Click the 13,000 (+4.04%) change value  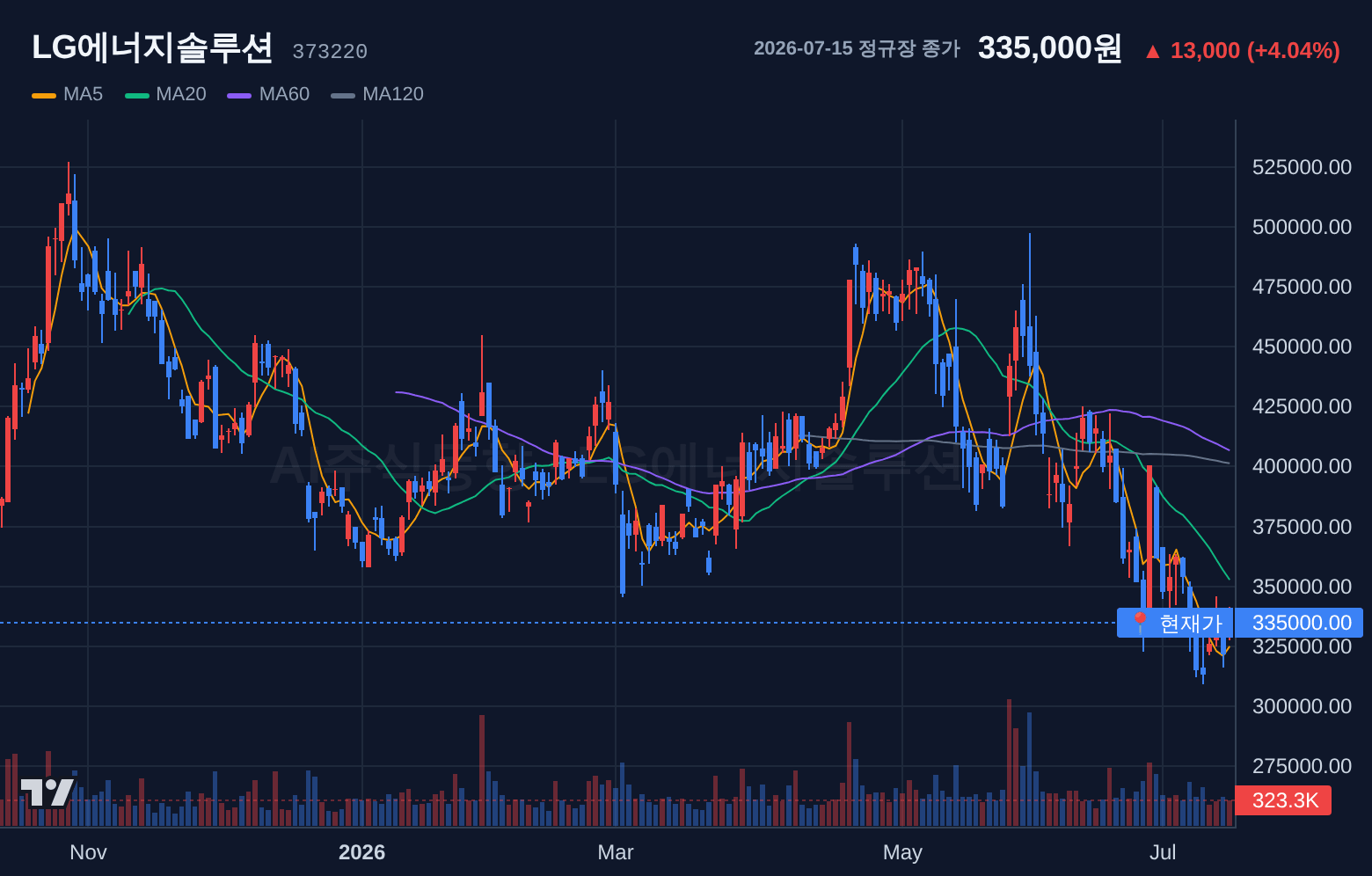click(1255, 51)
